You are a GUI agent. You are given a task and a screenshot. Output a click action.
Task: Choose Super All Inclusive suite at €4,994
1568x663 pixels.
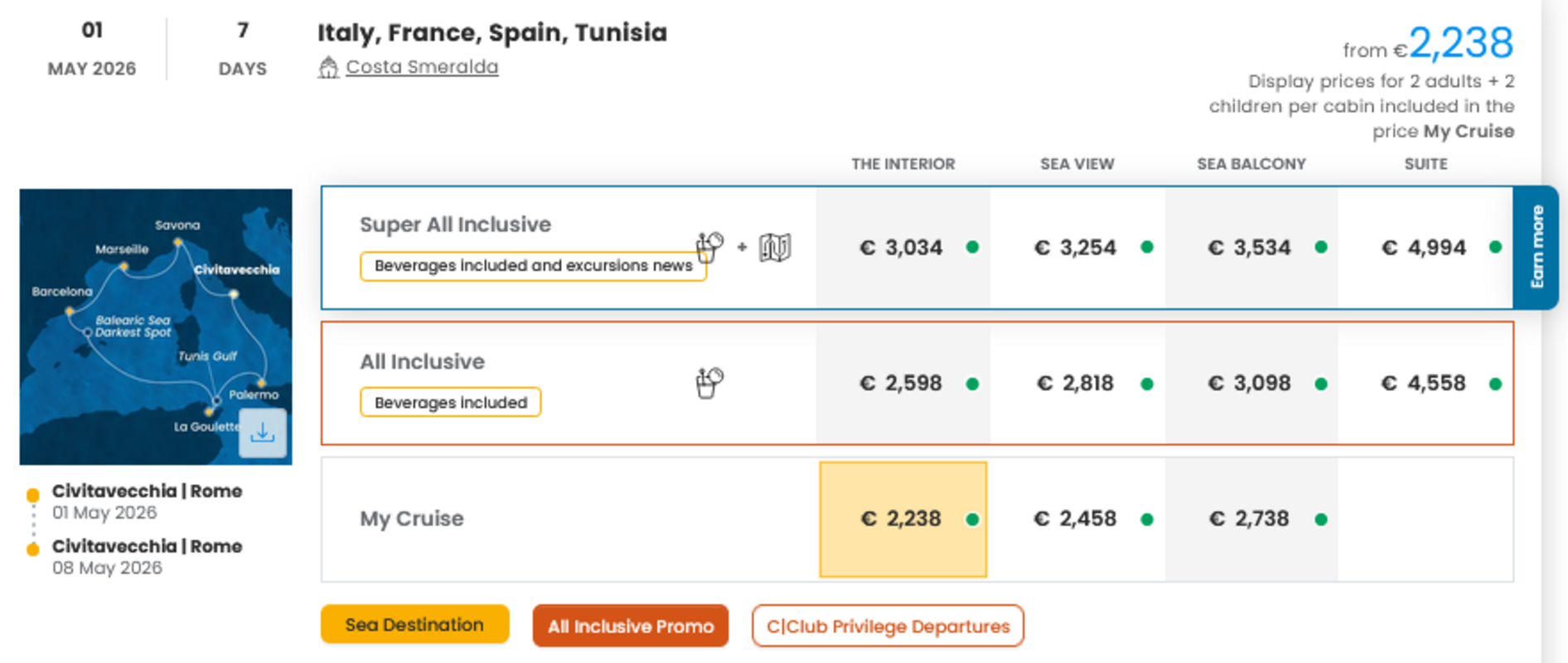(x=1424, y=248)
